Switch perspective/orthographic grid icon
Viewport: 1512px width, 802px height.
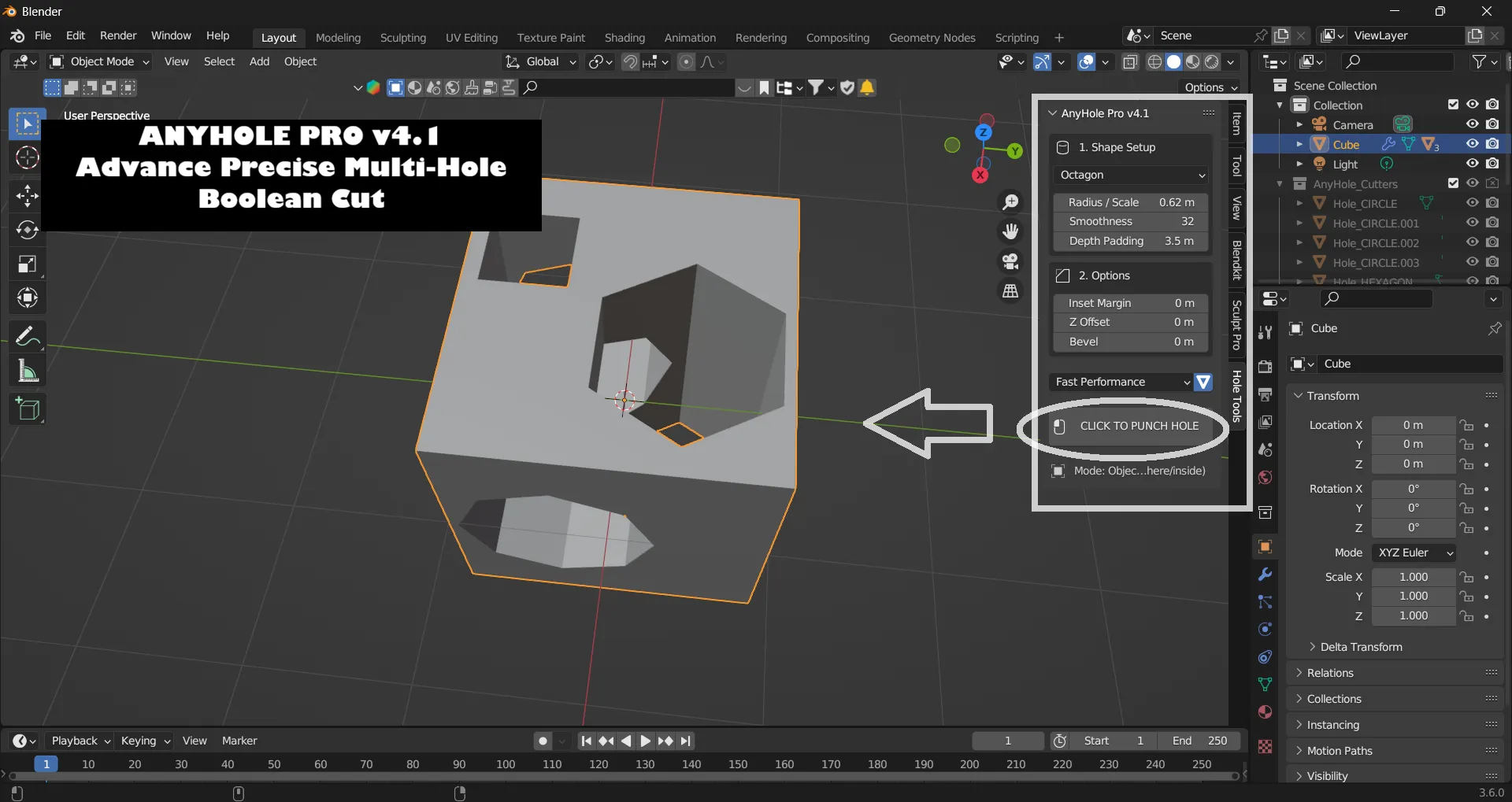pos(1010,291)
